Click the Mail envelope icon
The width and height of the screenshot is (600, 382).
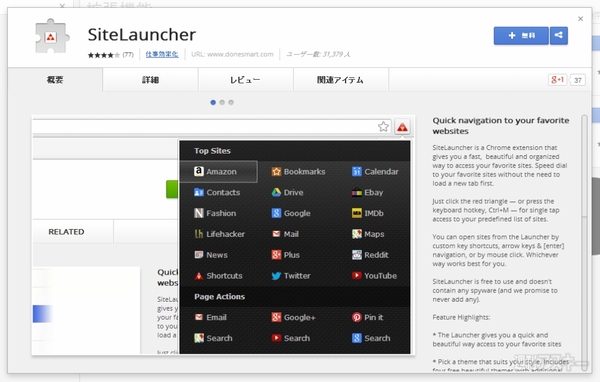pos(276,233)
